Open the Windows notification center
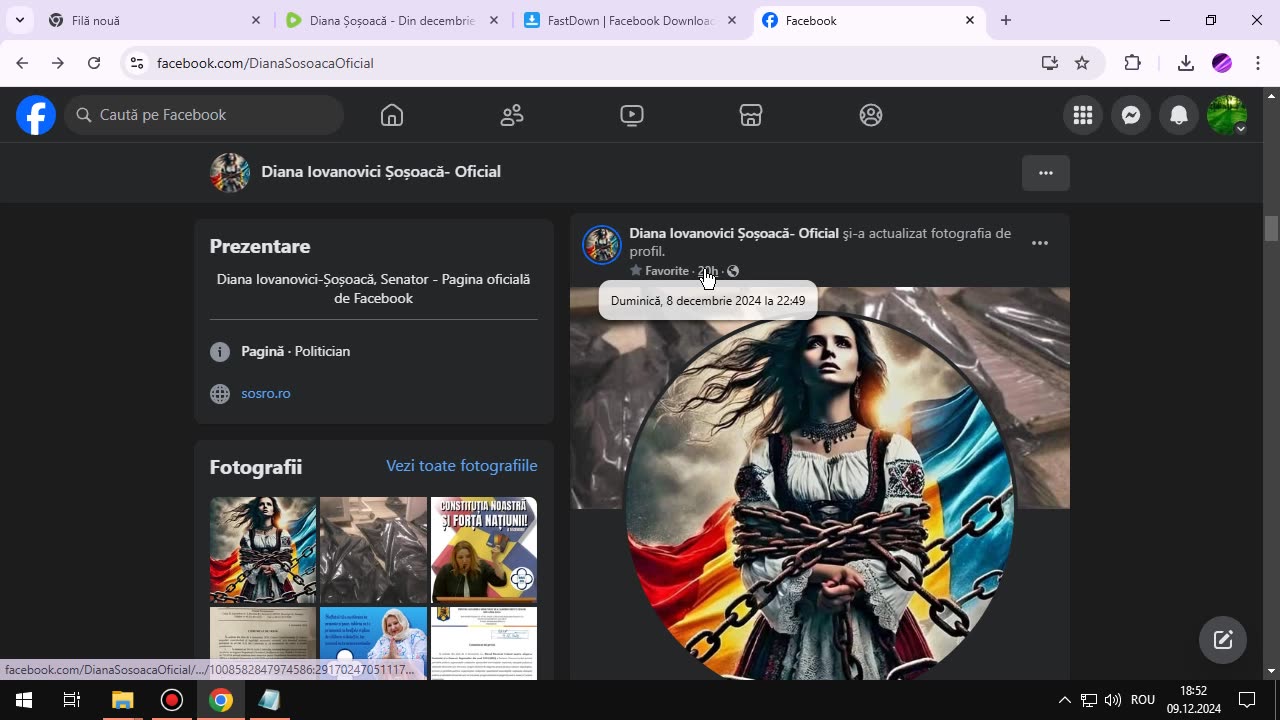1280x720 pixels. pos(1247,700)
